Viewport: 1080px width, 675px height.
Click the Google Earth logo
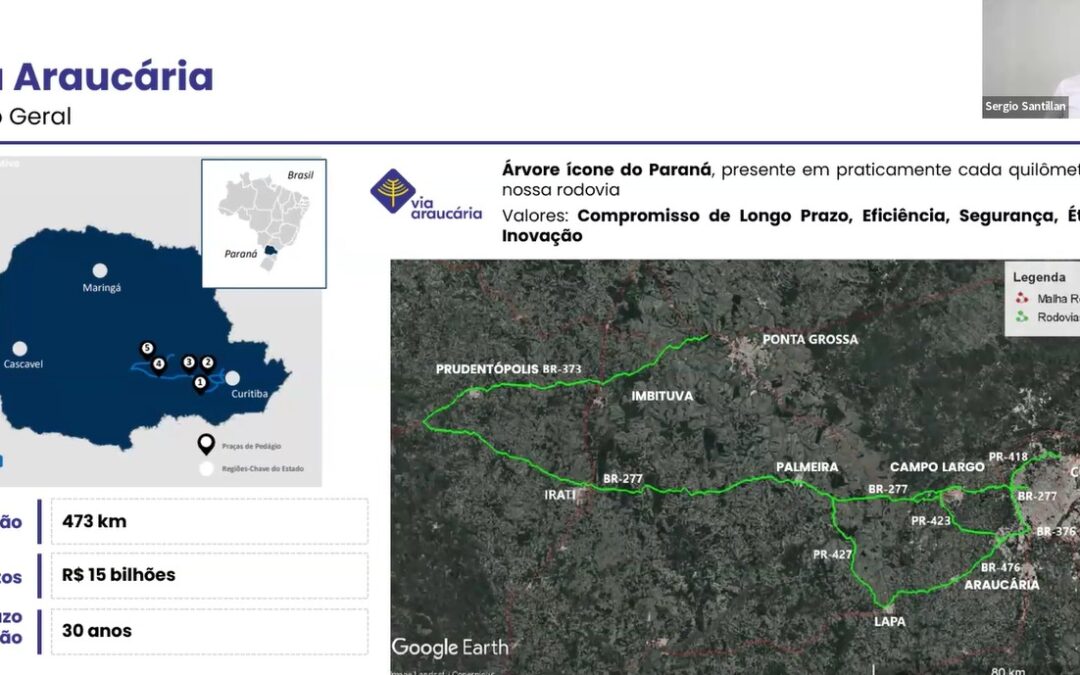pos(451,647)
